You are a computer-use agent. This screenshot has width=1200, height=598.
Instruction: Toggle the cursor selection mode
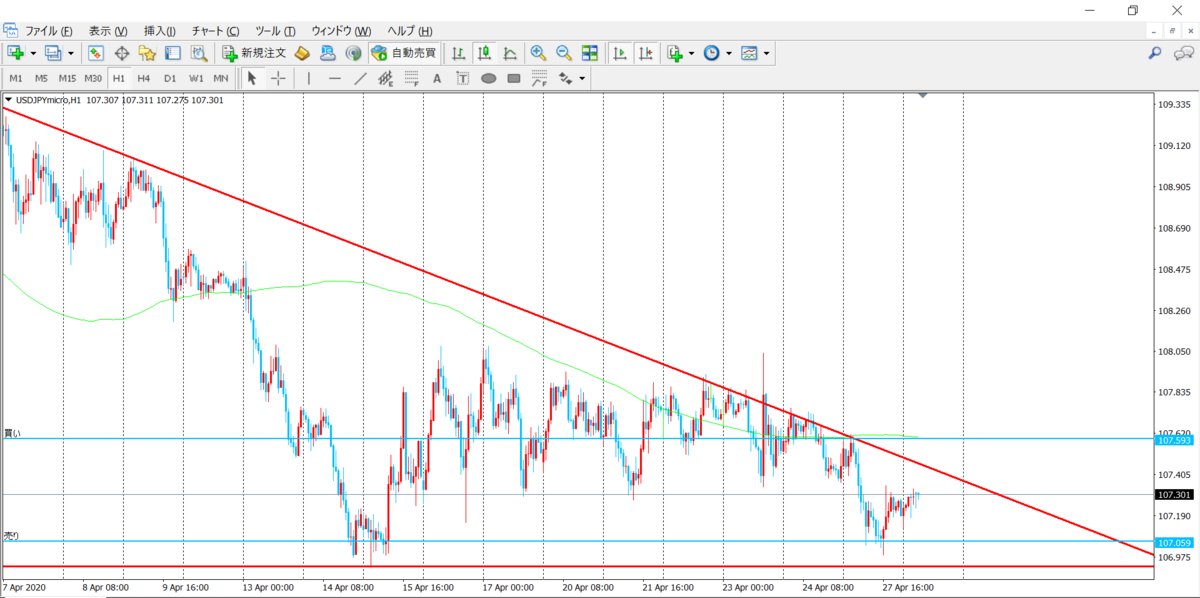tap(252, 78)
